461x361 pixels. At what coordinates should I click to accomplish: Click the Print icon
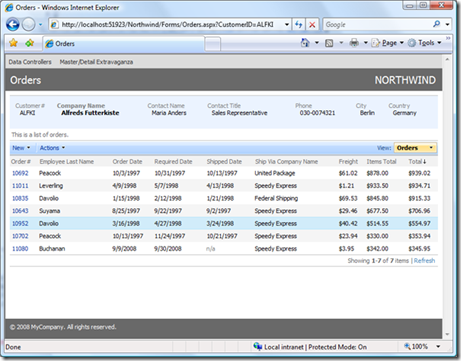click(x=354, y=43)
